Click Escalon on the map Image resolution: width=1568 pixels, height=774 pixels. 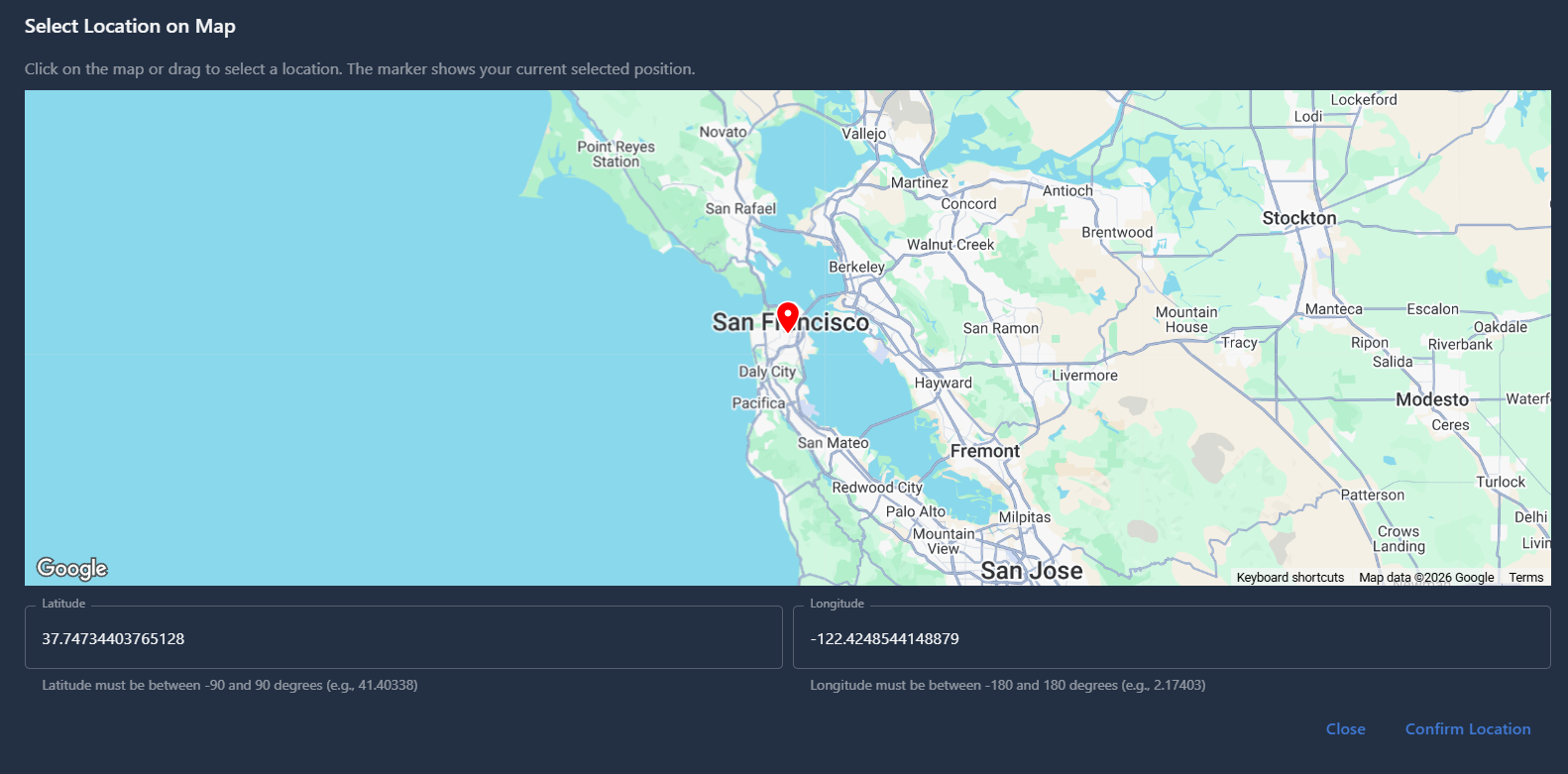click(1433, 309)
